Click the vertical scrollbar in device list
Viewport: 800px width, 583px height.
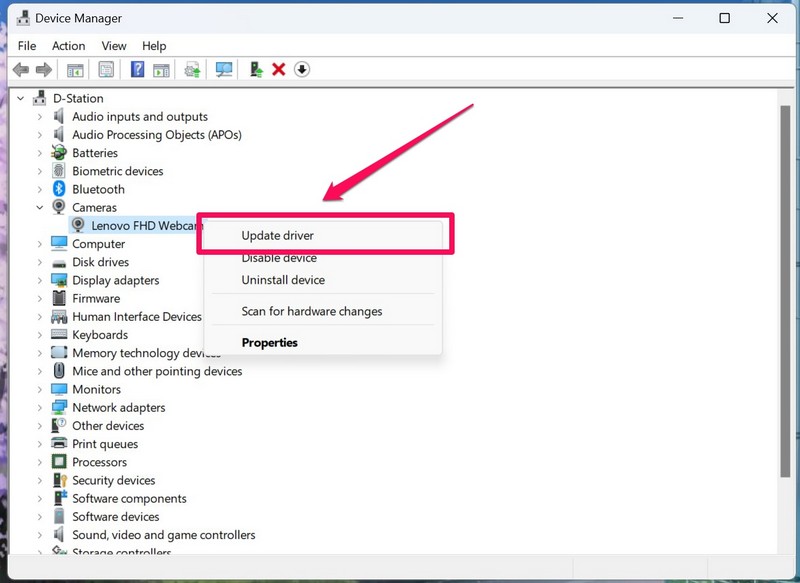coord(785,300)
